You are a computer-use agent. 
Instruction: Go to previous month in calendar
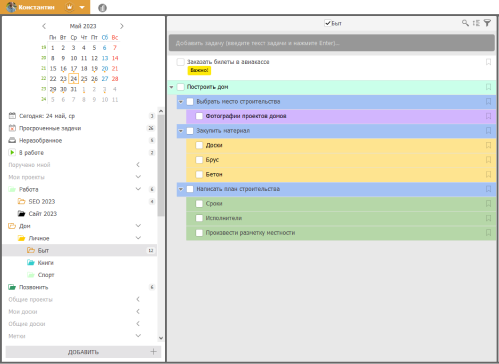[44, 26]
